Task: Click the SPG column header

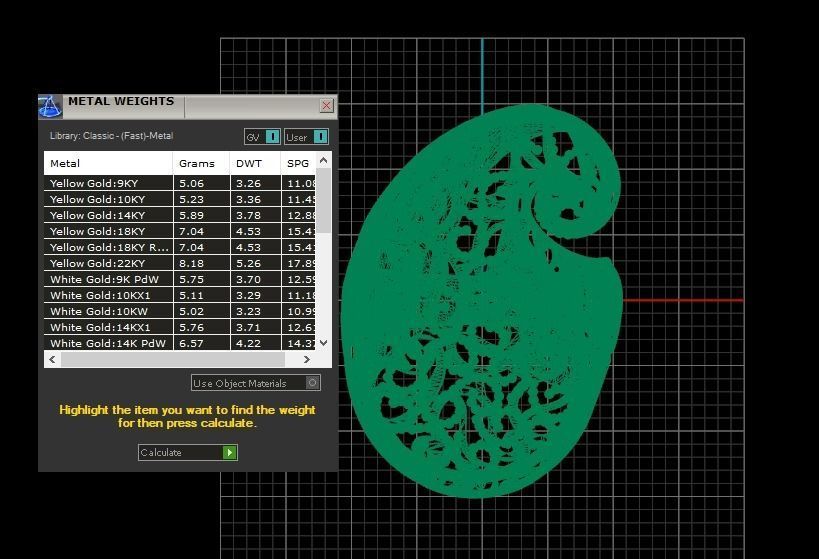Action: (298, 163)
